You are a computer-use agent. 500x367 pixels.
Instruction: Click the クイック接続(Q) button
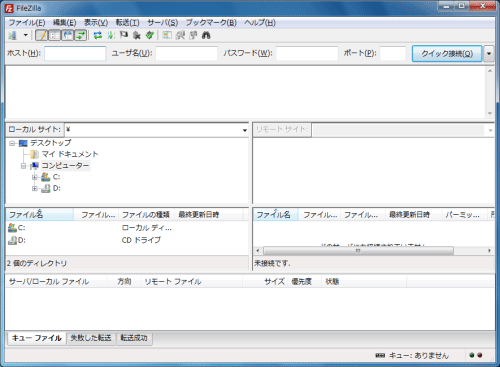coord(447,54)
